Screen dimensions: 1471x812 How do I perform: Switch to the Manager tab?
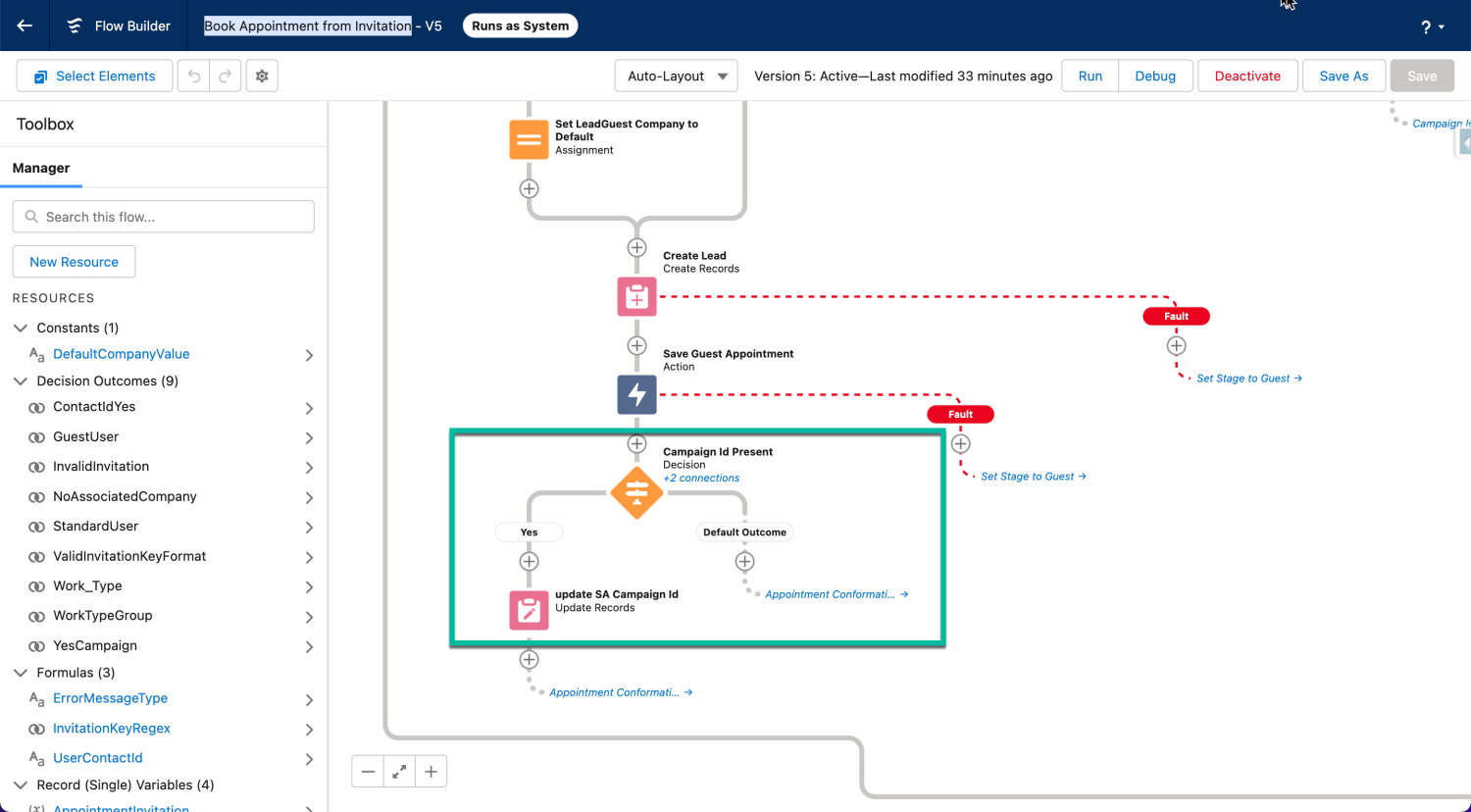point(41,168)
